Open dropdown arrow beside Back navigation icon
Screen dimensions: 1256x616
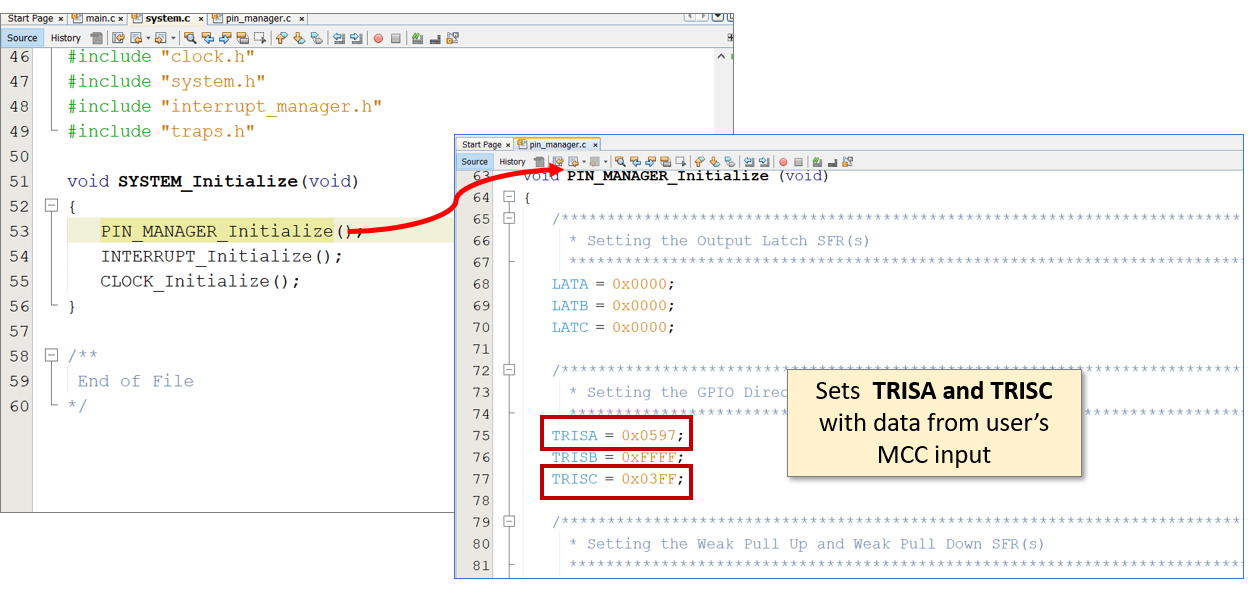147,38
